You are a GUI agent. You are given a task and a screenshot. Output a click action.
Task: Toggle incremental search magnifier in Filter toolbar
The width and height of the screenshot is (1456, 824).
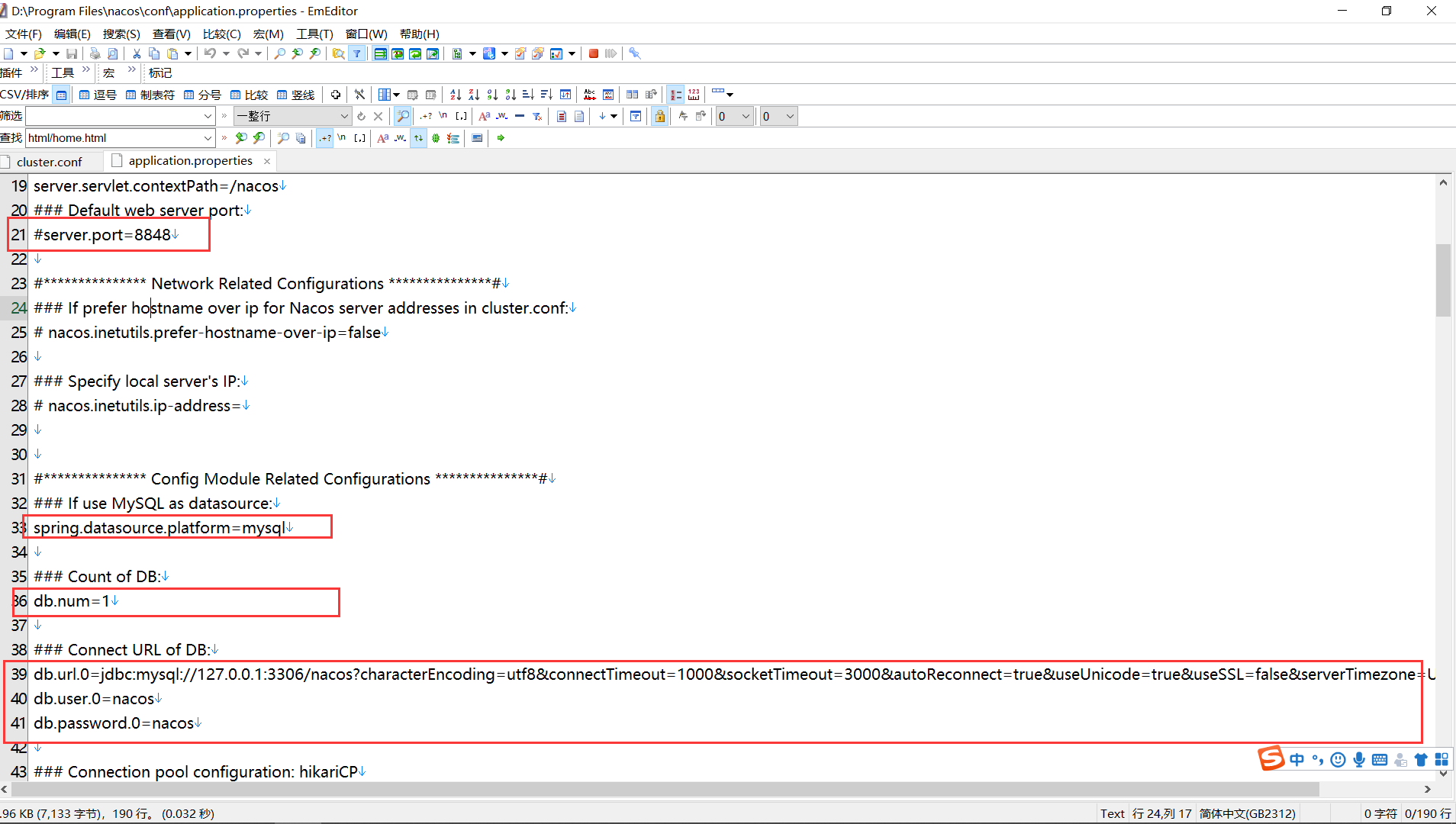pyautogui.click(x=402, y=116)
